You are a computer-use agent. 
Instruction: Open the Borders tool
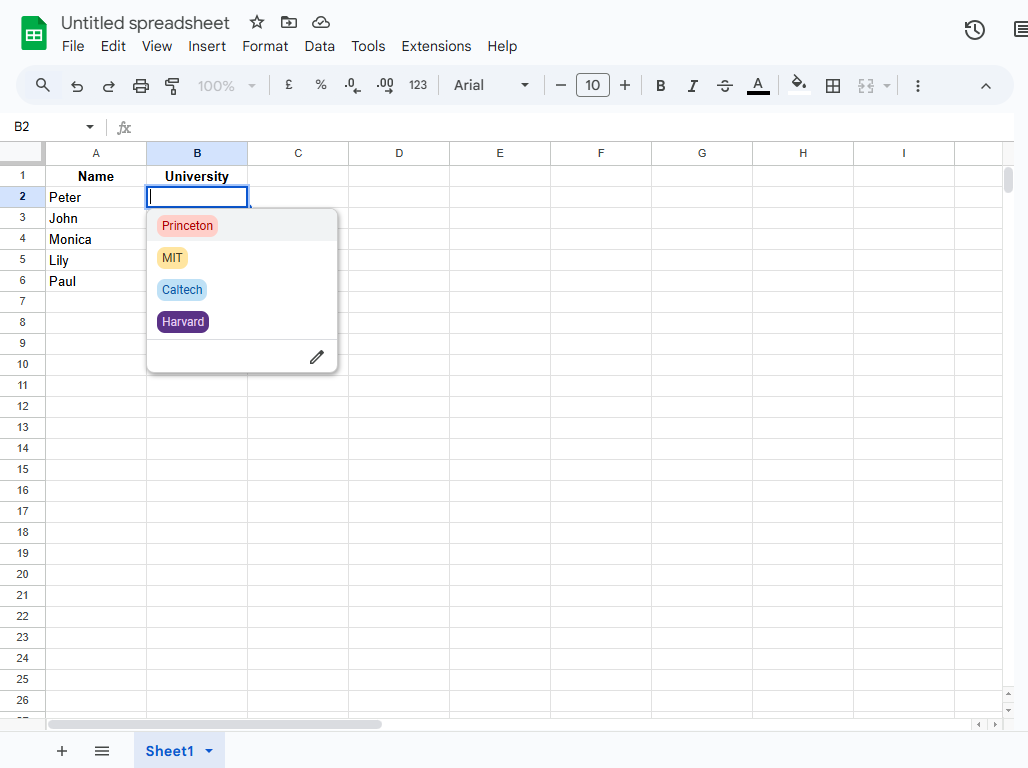pyautogui.click(x=833, y=85)
